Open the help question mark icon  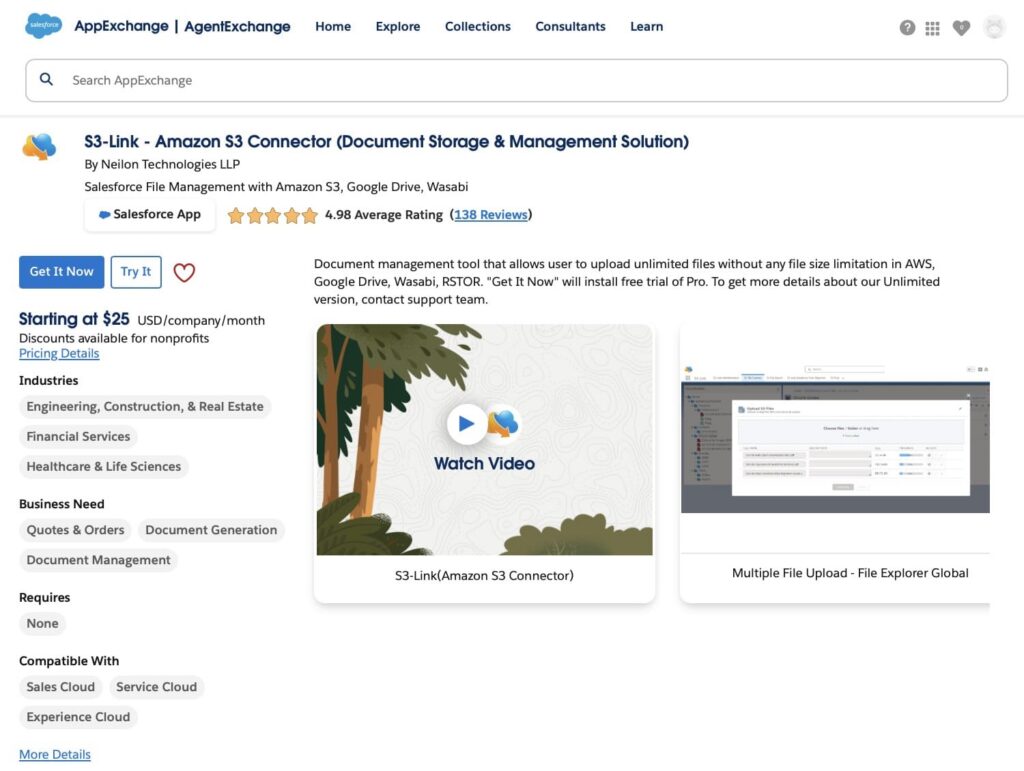(907, 28)
